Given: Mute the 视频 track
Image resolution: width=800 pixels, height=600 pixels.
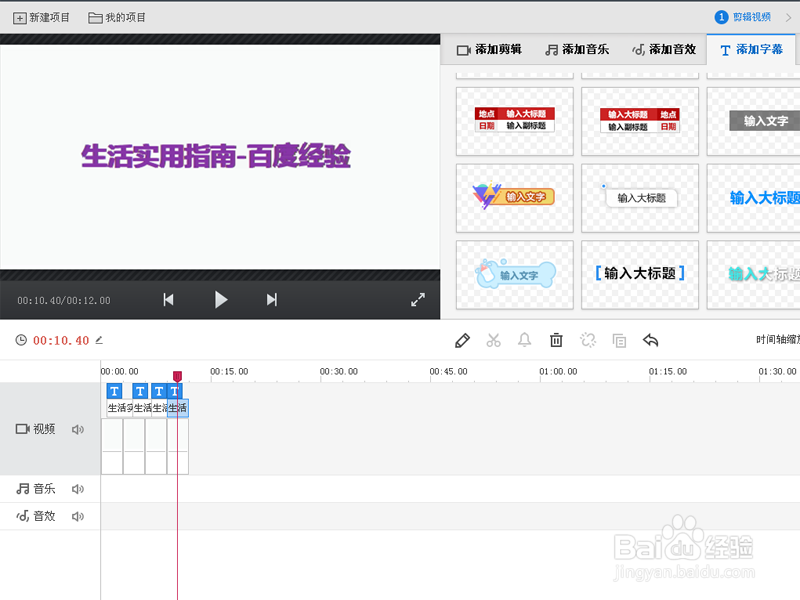Looking at the screenshot, I should 78,430.
